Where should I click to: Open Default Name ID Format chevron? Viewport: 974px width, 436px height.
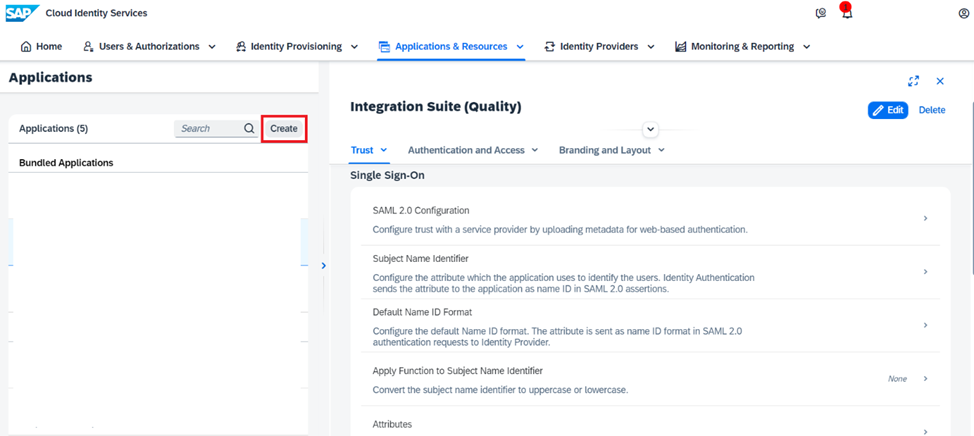[926, 325]
